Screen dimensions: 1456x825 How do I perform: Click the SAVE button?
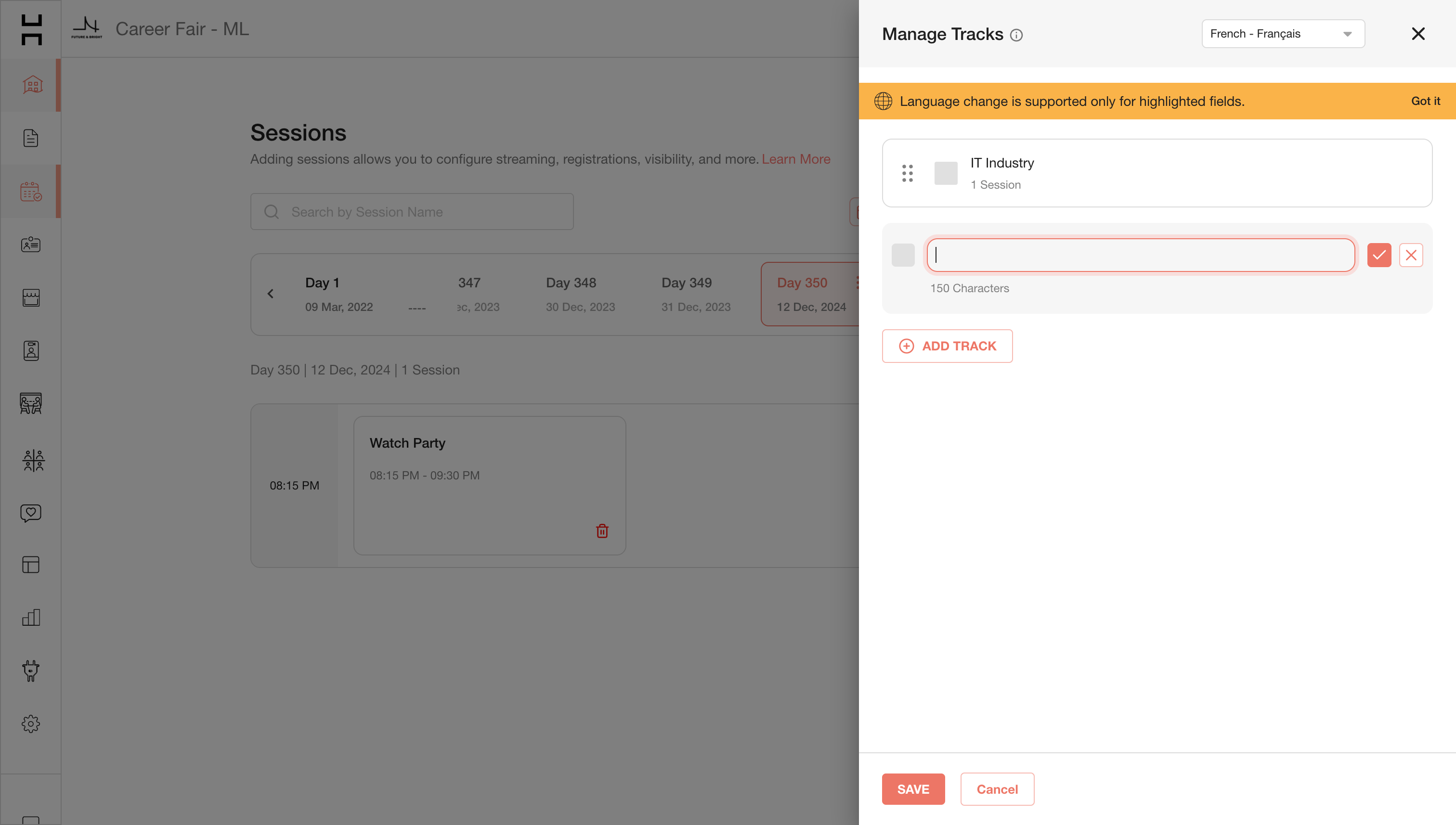click(x=913, y=789)
